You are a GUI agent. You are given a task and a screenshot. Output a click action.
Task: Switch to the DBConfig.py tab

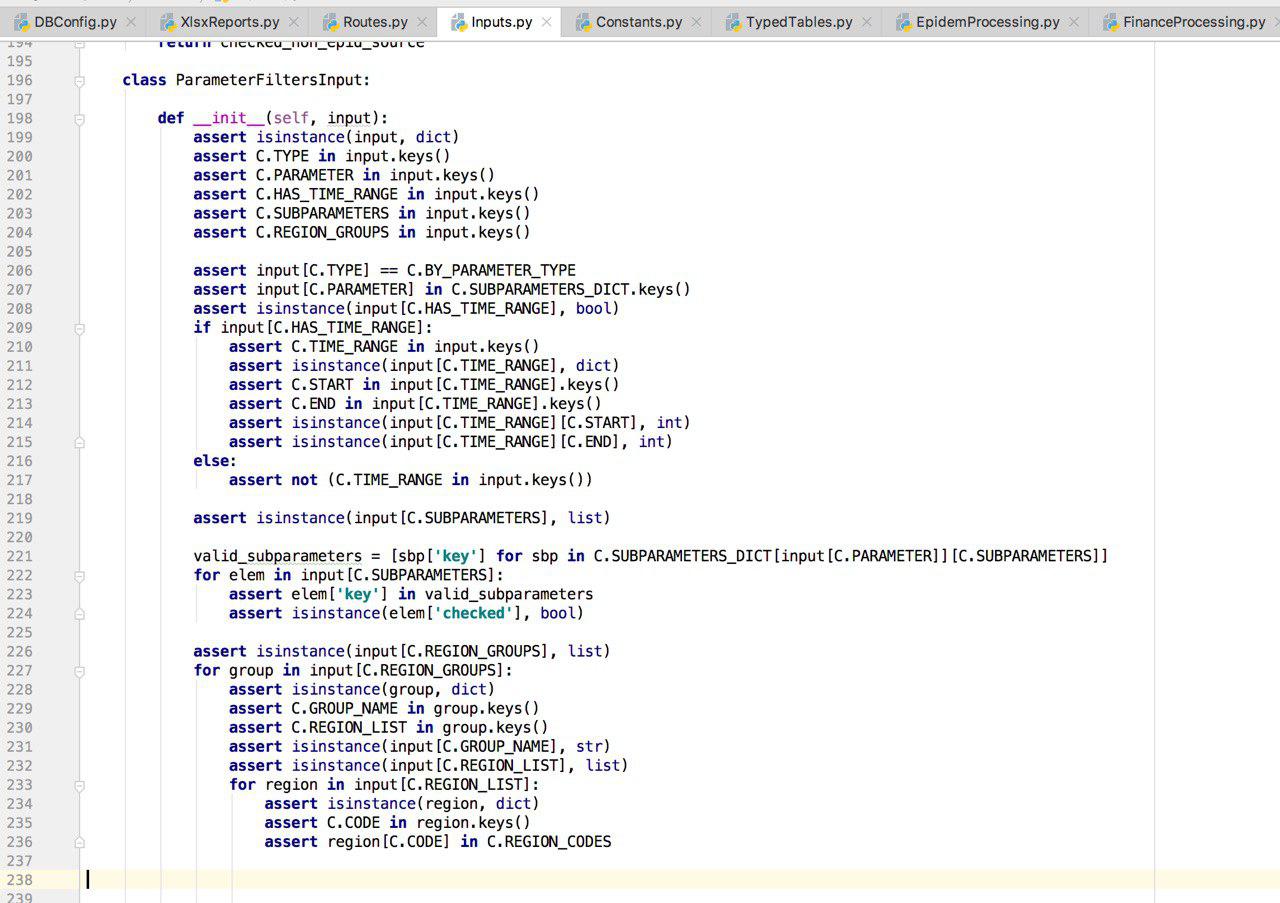tap(75, 21)
